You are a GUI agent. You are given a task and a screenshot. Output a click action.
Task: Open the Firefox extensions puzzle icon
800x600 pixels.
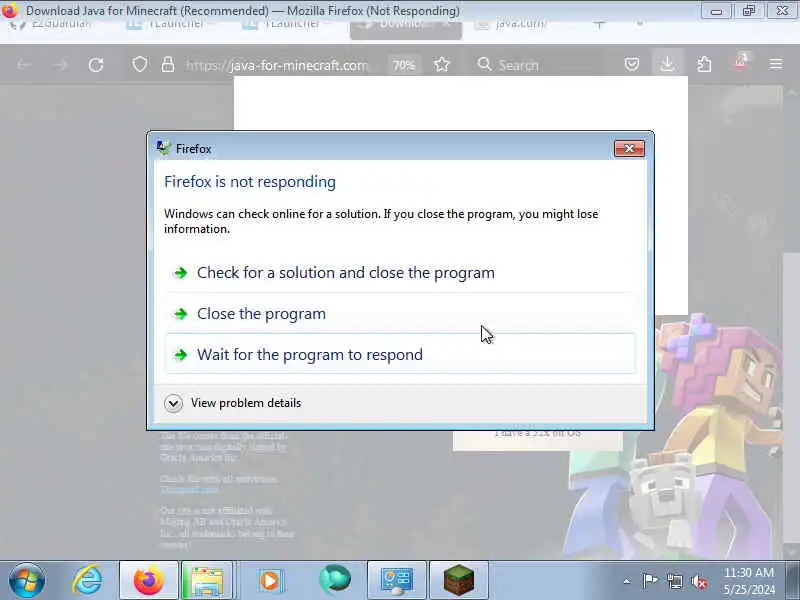[x=704, y=64]
